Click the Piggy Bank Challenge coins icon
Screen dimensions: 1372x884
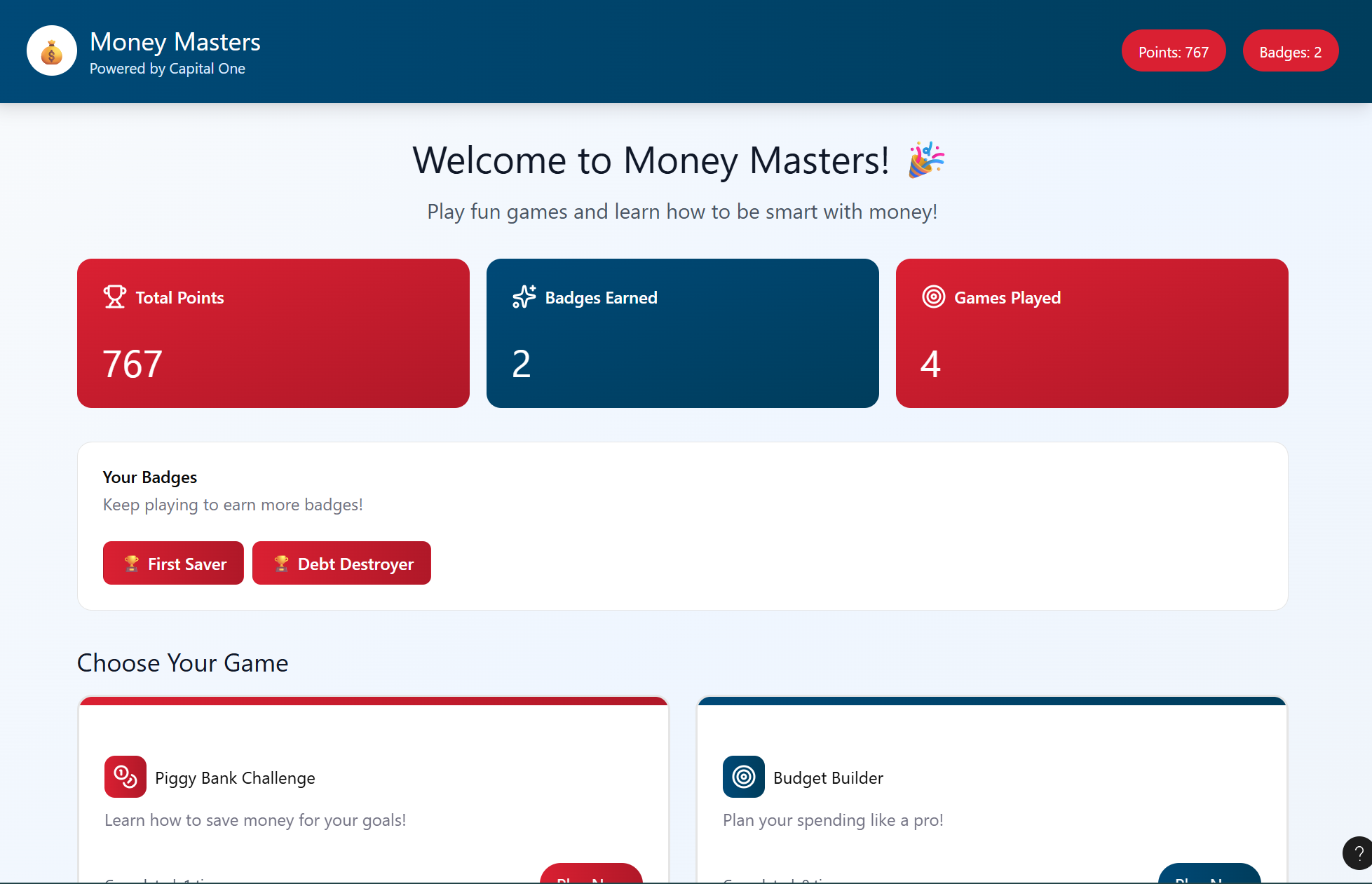[125, 777]
